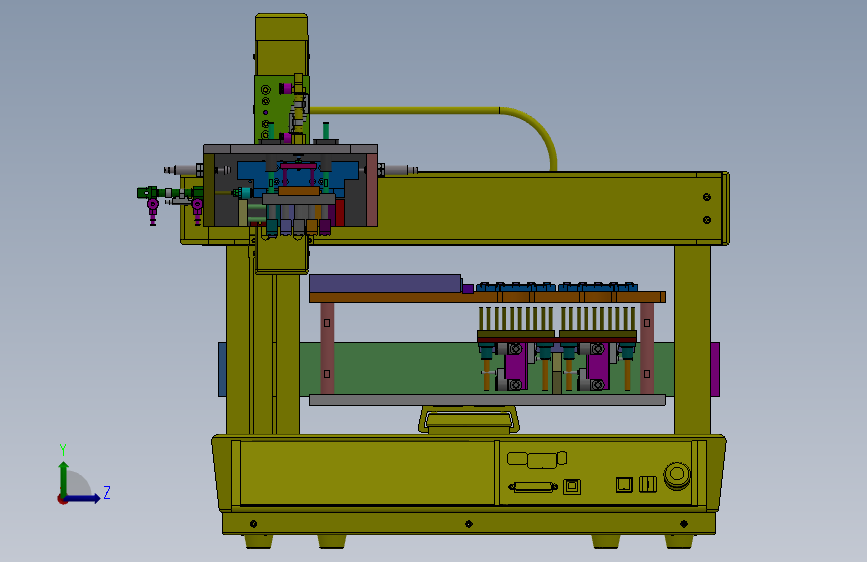
Task: Select the orange worktable plate
Action: 487,298
